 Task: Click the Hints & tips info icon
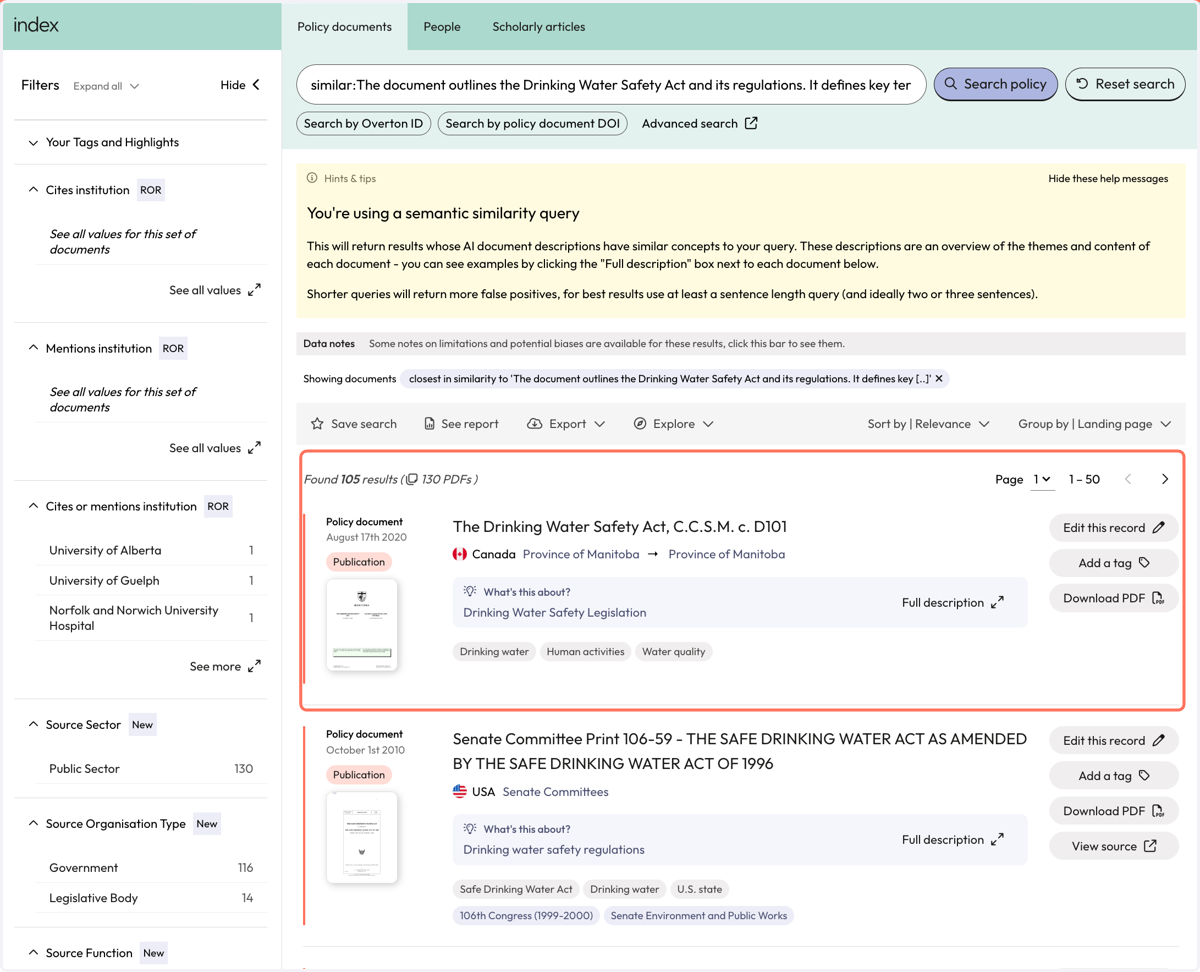[x=312, y=178]
